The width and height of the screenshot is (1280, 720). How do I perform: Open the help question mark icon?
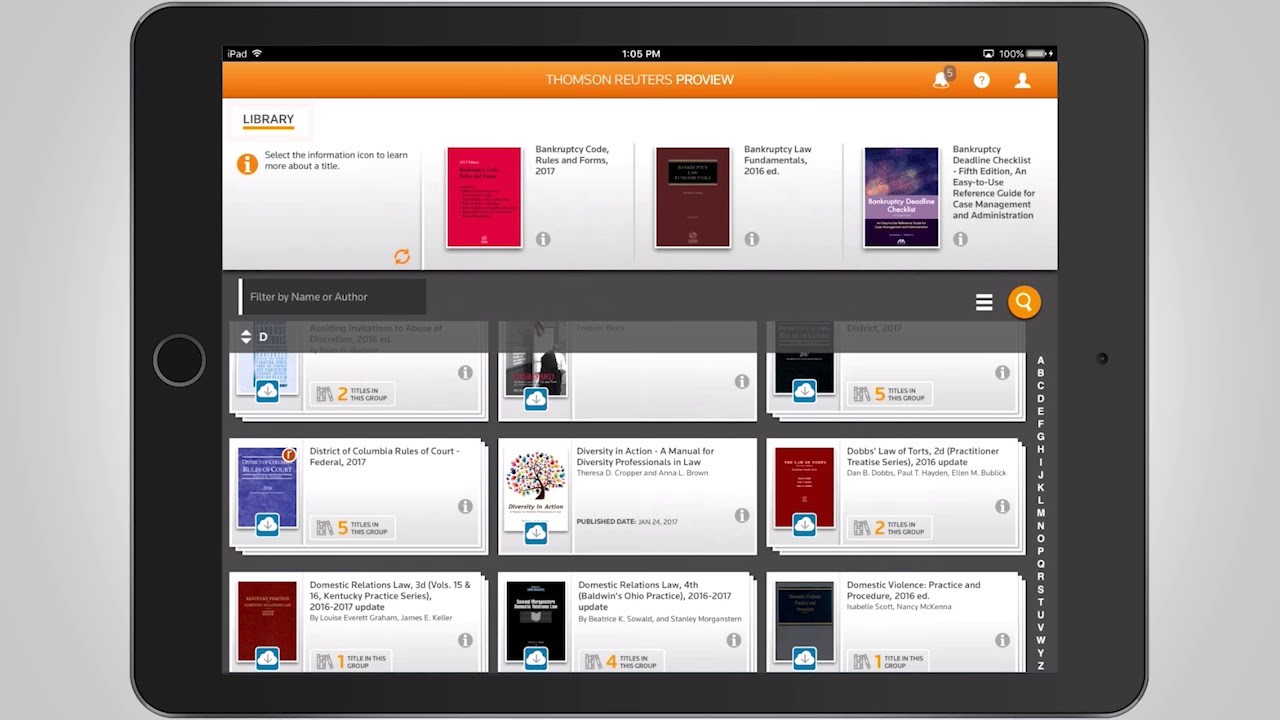click(x=982, y=80)
